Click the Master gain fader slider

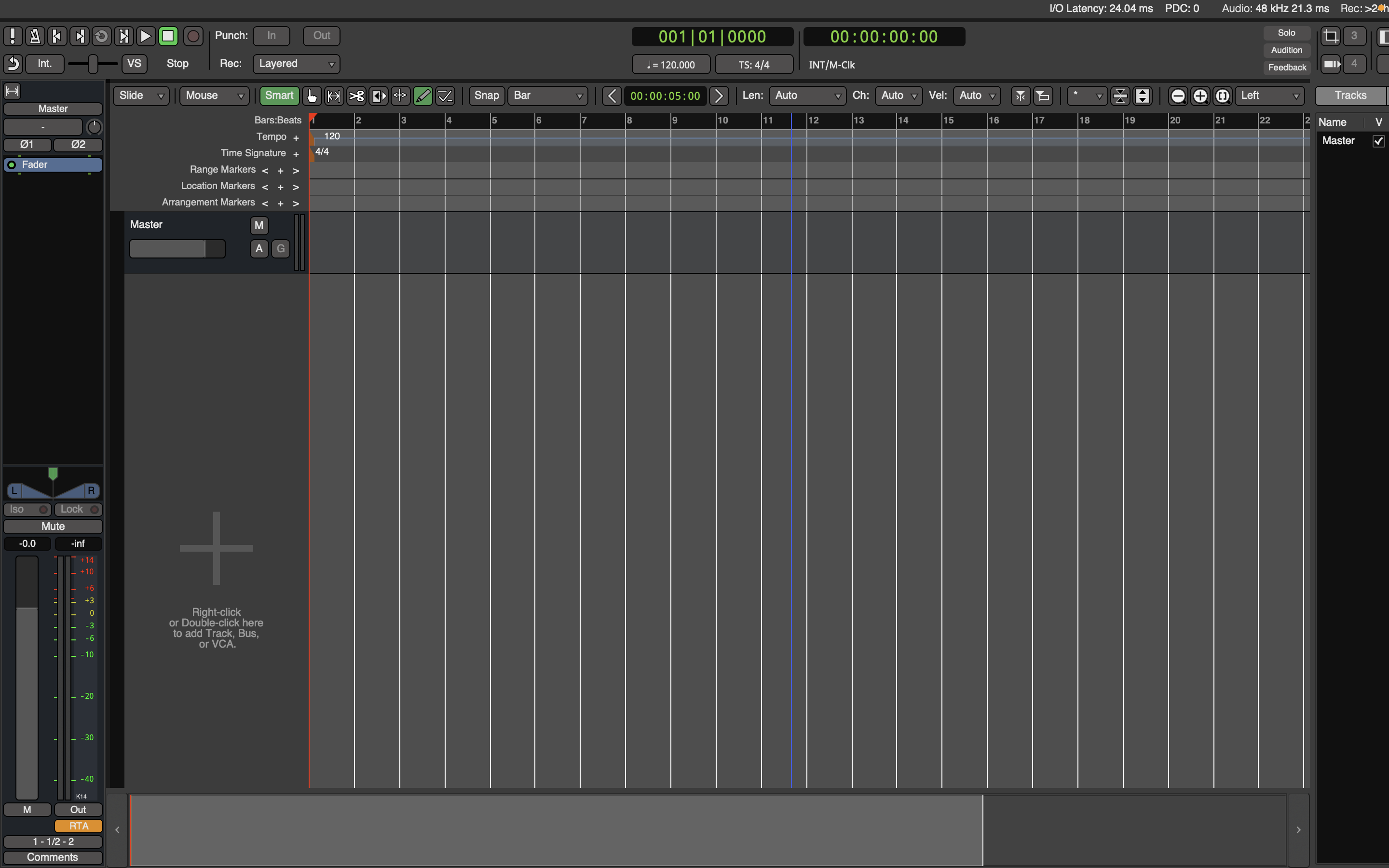(177, 249)
